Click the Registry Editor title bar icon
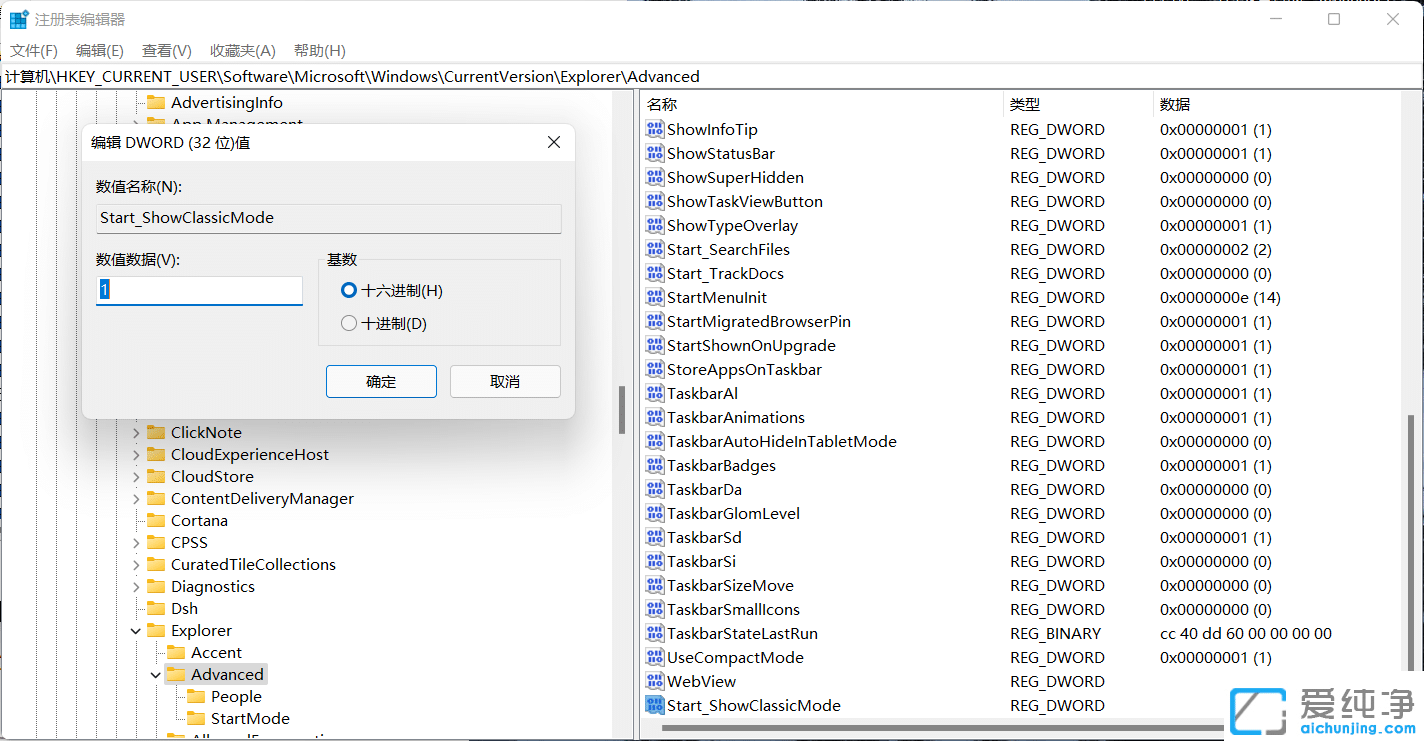The image size is (1424, 741). click(x=17, y=18)
